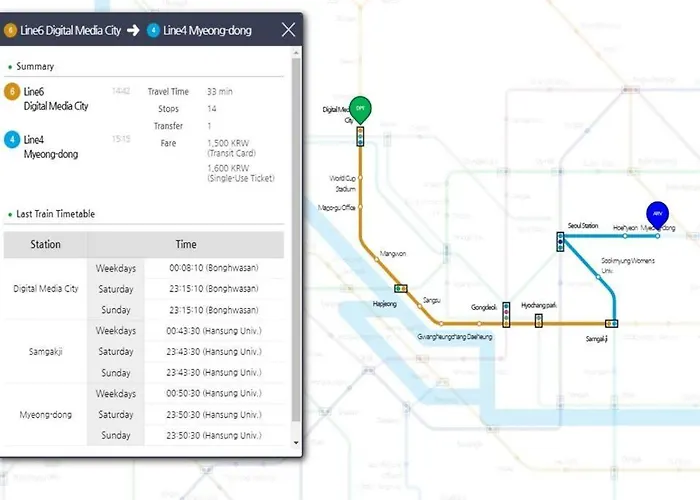Close the route details panel

click(288, 30)
